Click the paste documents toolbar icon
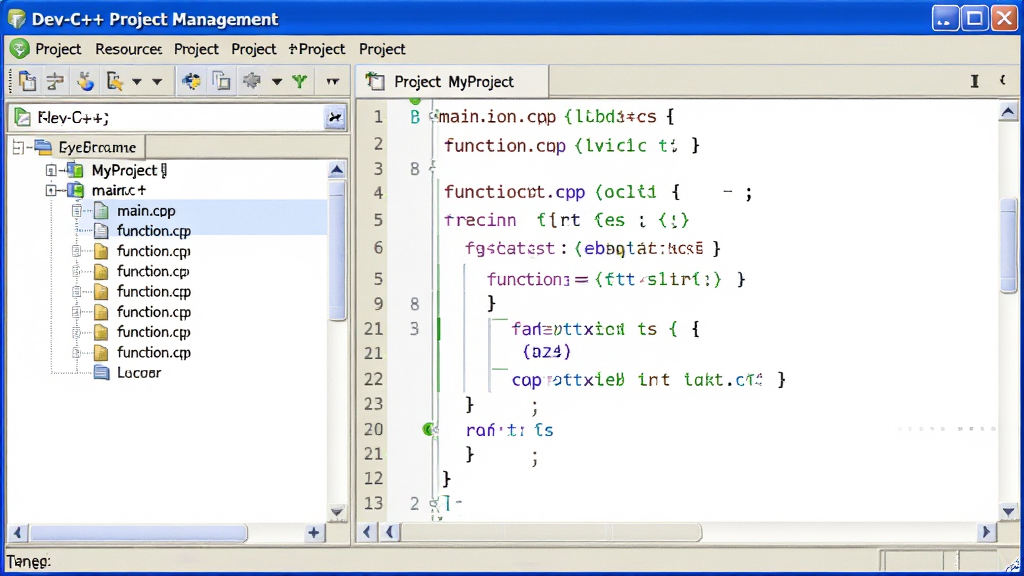Image resolution: width=1024 pixels, height=576 pixels. [27, 82]
